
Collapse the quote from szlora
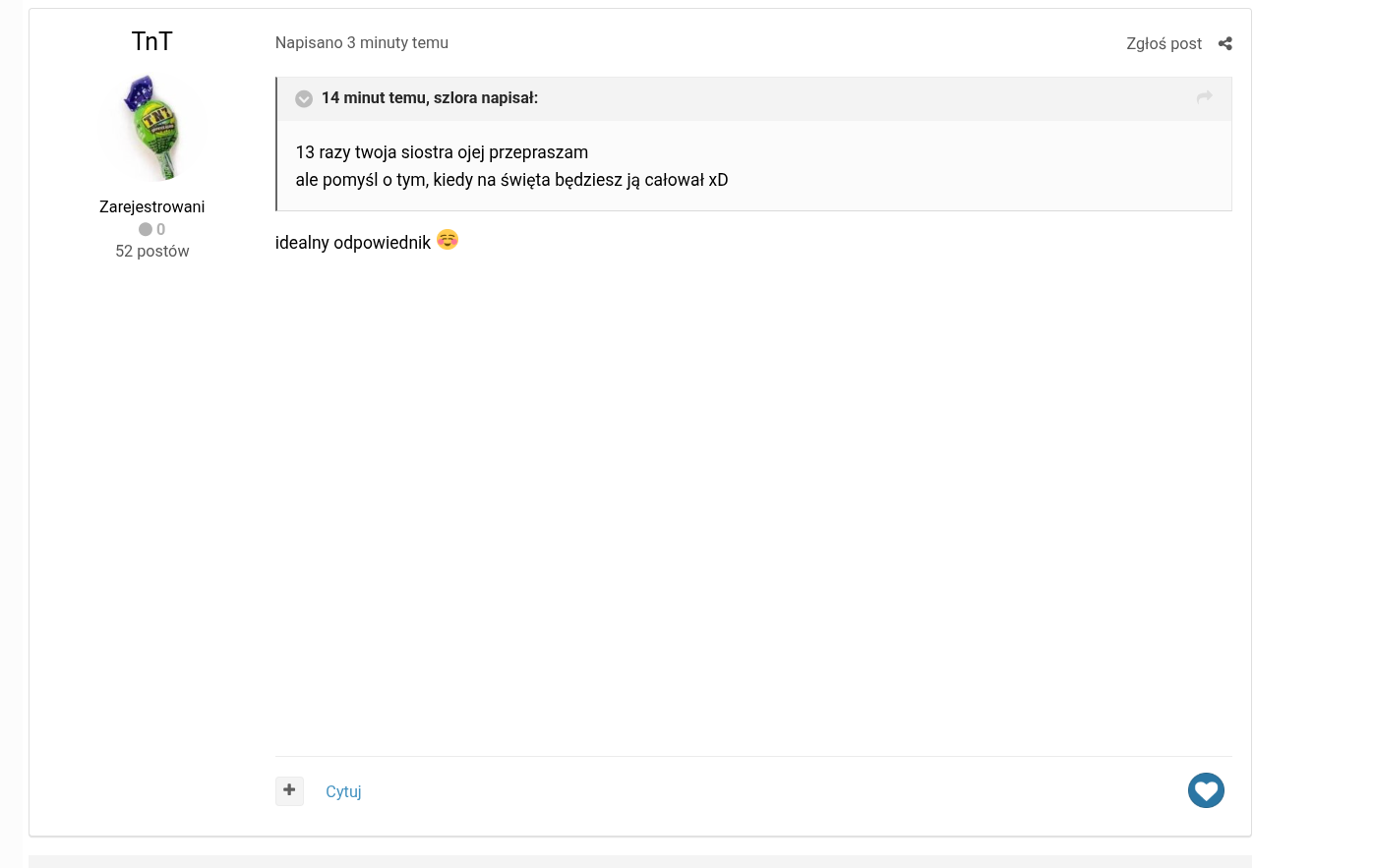(x=304, y=98)
